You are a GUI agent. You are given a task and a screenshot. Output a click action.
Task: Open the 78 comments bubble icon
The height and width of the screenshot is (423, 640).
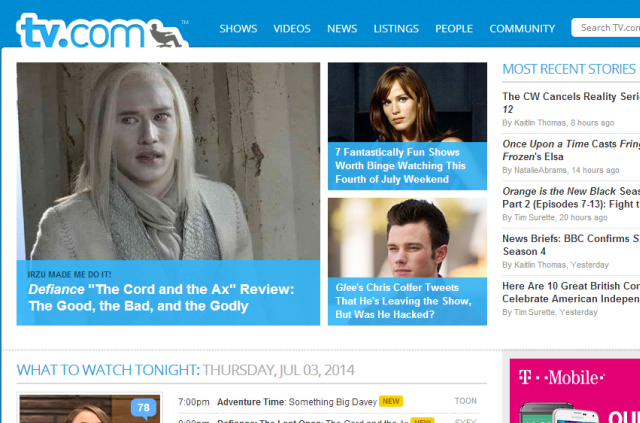(x=143, y=408)
